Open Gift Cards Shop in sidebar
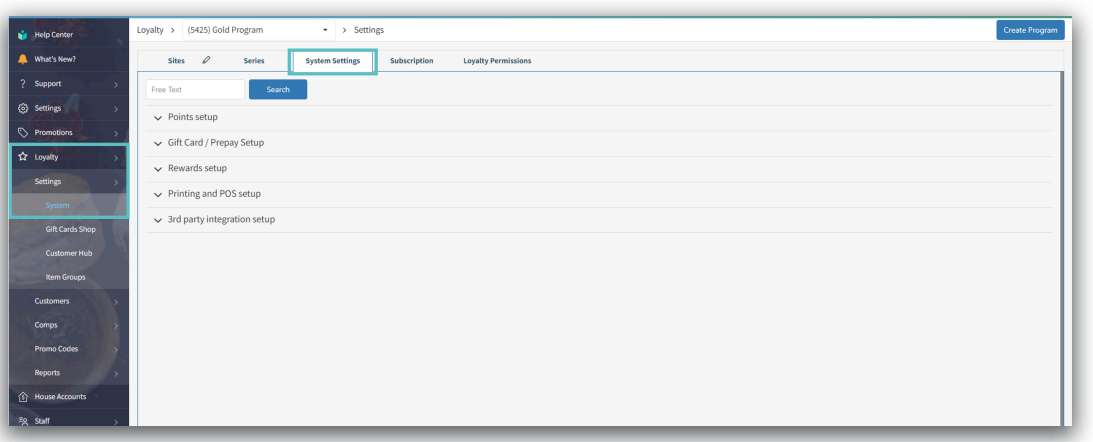Viewport: 1093px width, 442px height. (70, 229)
